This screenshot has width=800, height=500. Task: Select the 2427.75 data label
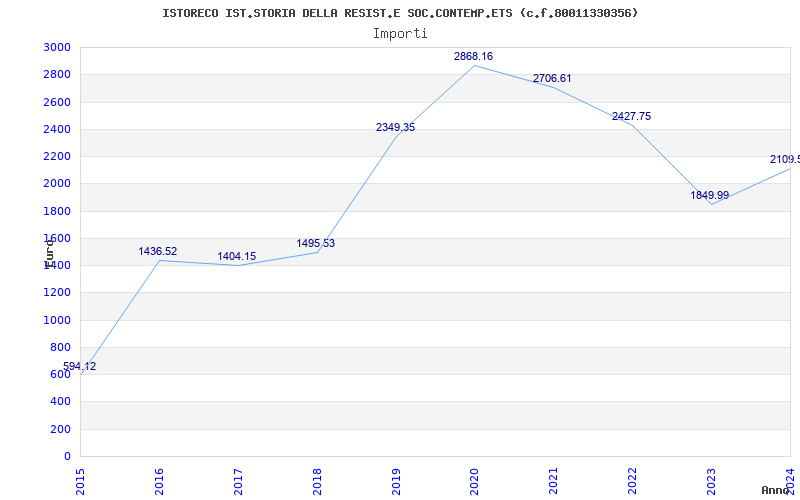click(x=632, y=116)
